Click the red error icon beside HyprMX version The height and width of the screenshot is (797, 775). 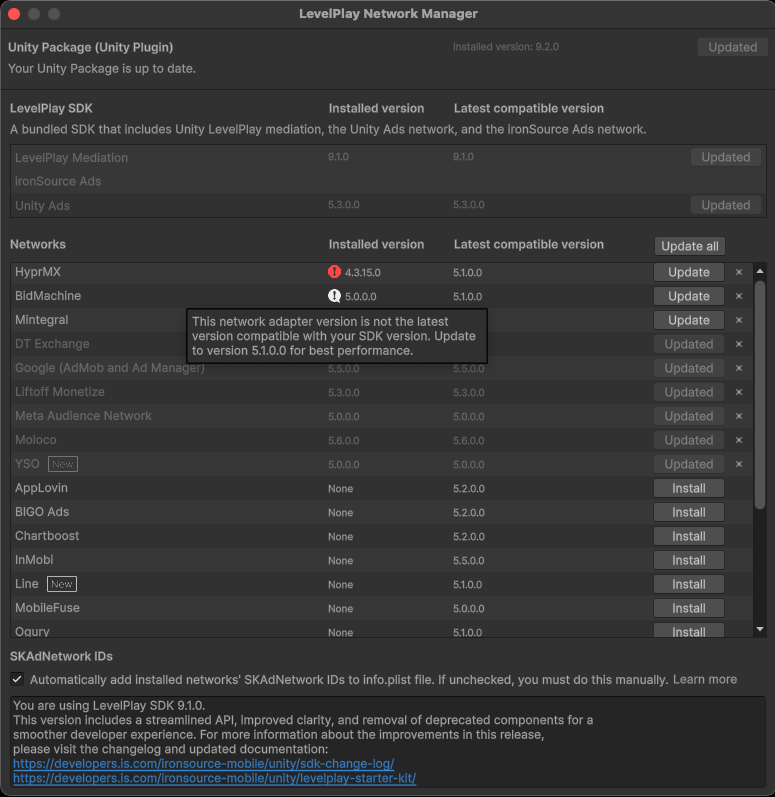pos(335,272)
